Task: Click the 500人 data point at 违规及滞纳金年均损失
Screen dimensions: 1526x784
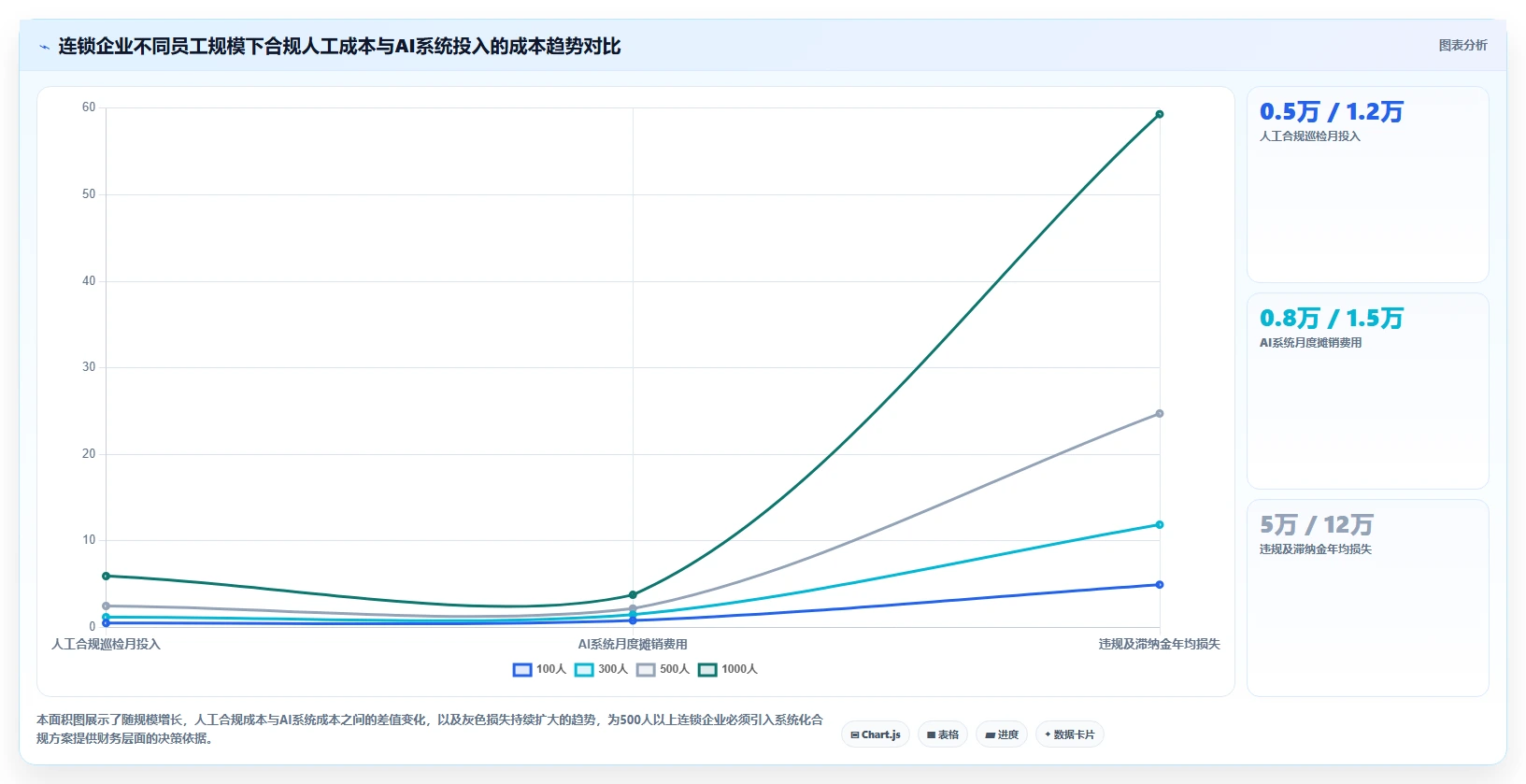Action: [x=1160, y=413]
